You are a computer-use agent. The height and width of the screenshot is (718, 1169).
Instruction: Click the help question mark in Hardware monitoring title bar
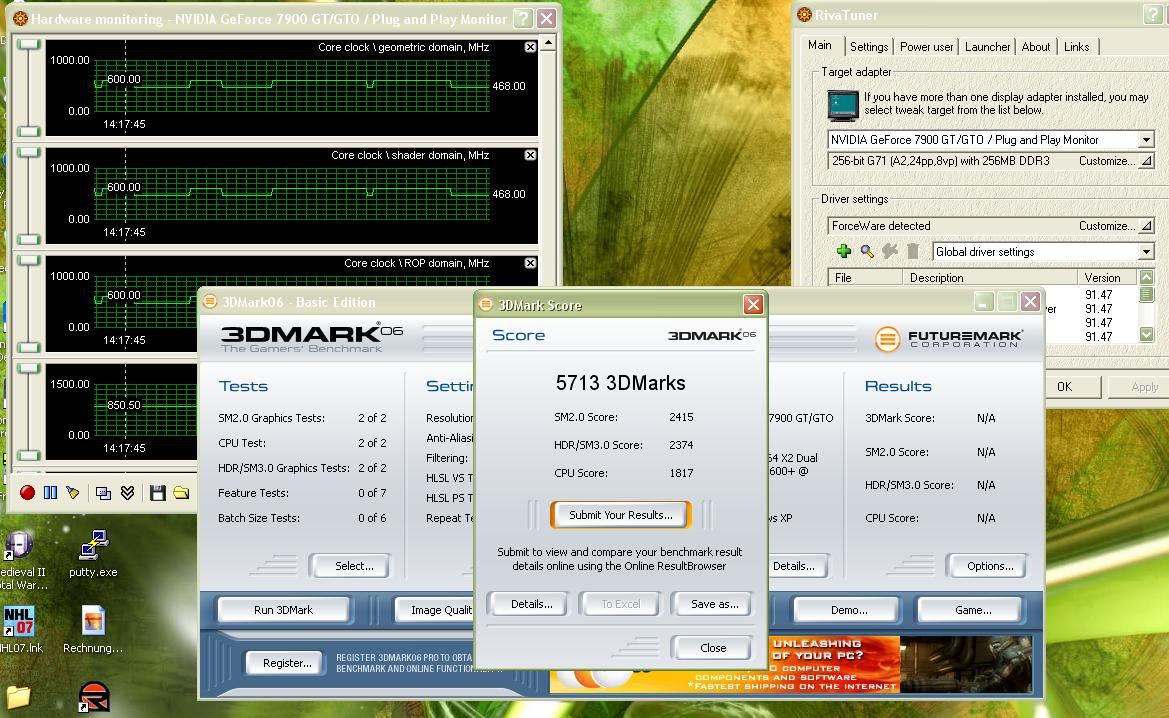524,19
